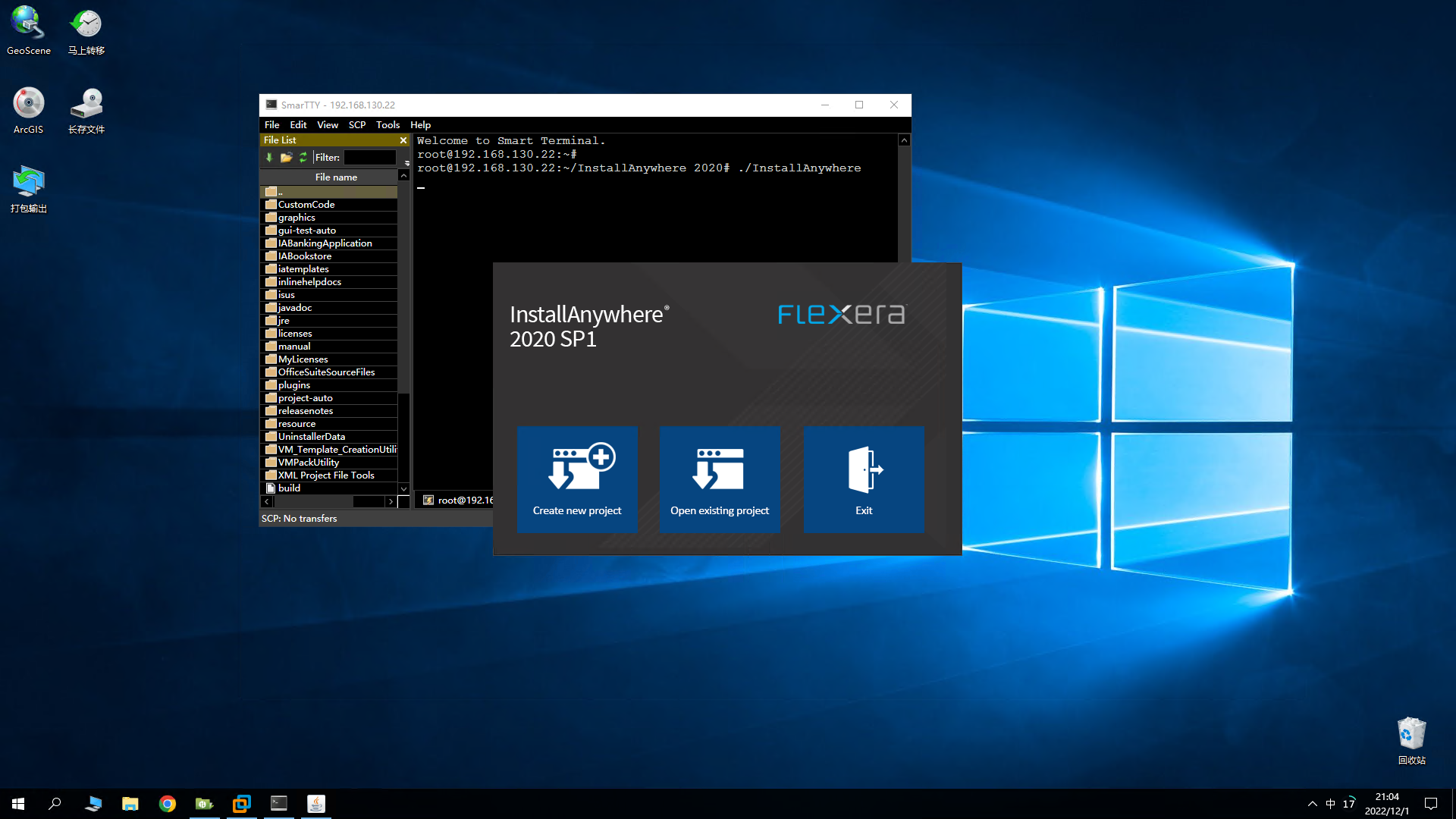Open the Help menu in SmarTTY

tap(420, 125)
